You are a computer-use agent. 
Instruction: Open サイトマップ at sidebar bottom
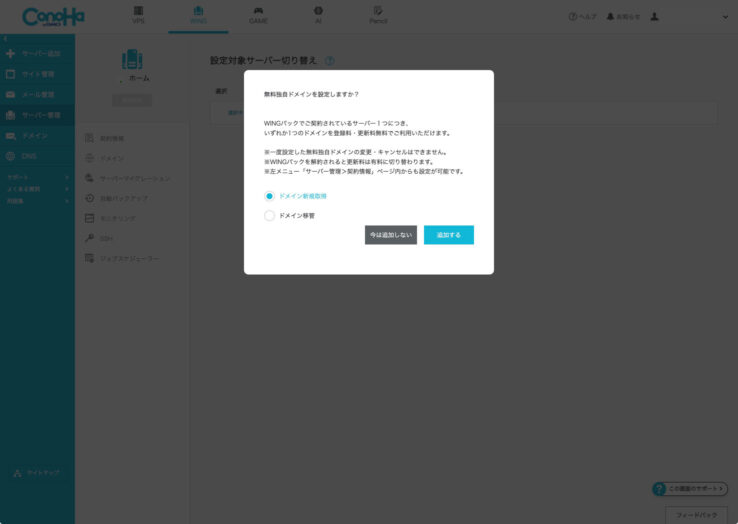pos(37,473)
